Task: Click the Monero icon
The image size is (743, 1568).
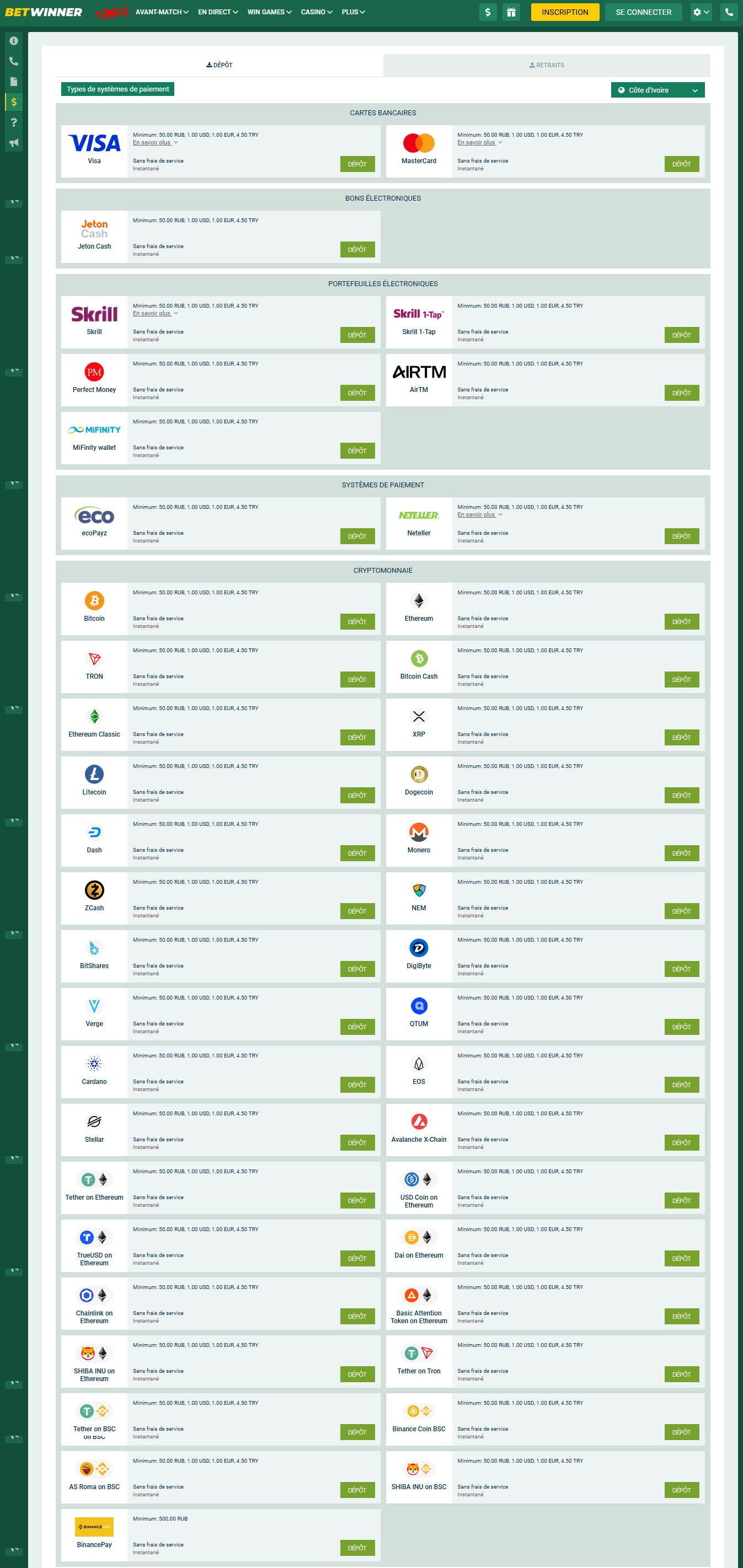Action: [419, 832]
